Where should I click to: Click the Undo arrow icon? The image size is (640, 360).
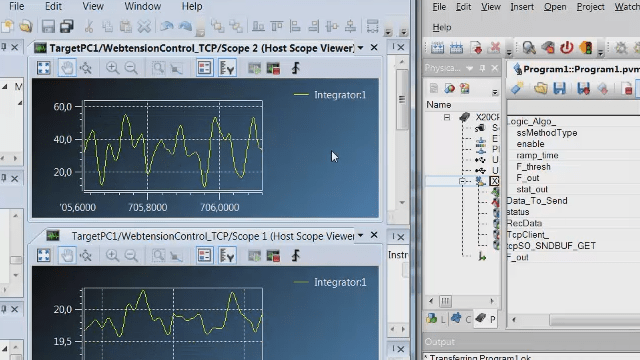coord(166,27)
